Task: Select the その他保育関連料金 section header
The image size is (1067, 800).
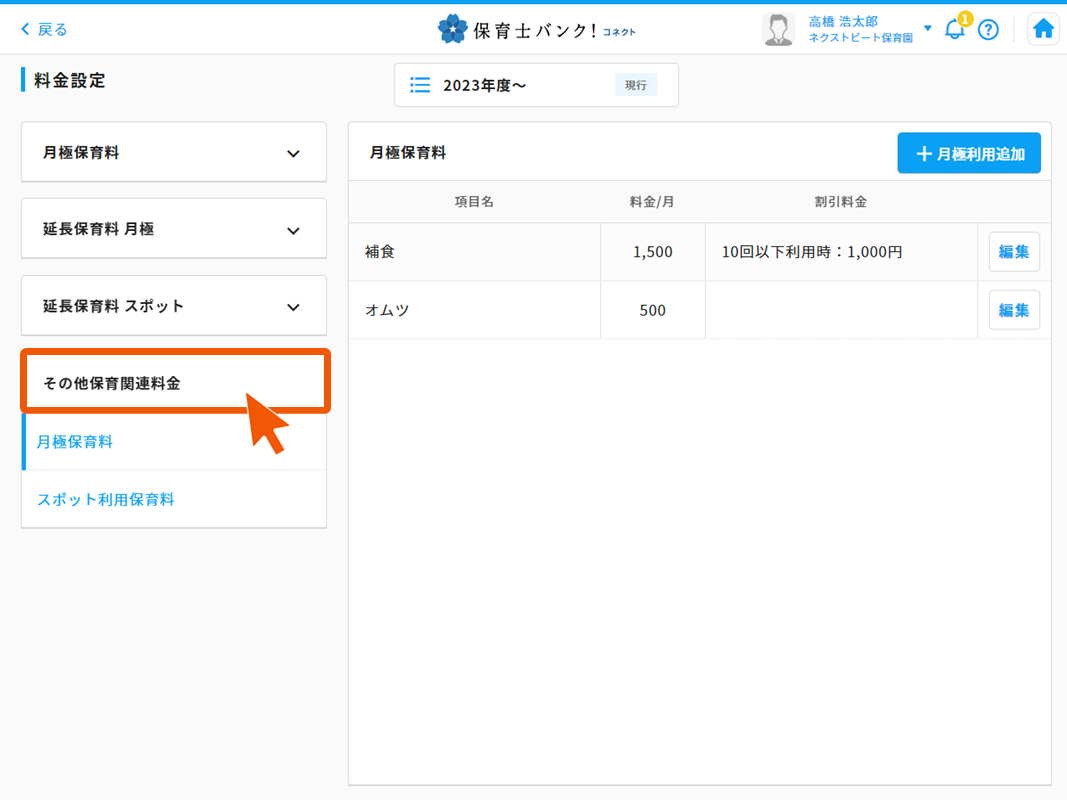Action: point(174,382)
